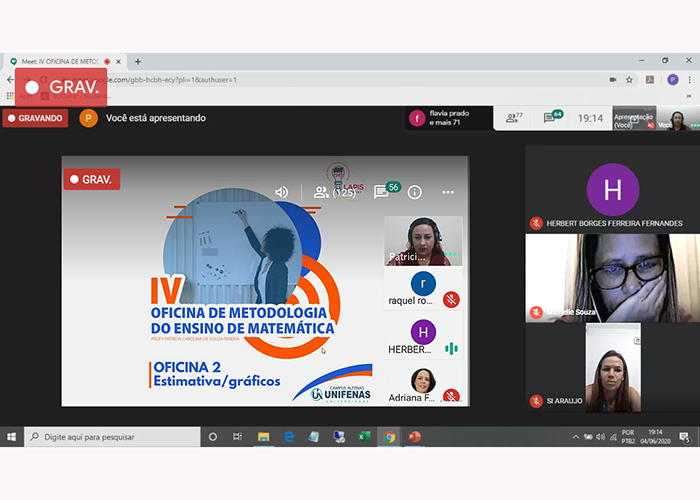Close the Meet: IV OFICINA tab
This screenshot has width=700, height=500.
[x=118, y=62]
